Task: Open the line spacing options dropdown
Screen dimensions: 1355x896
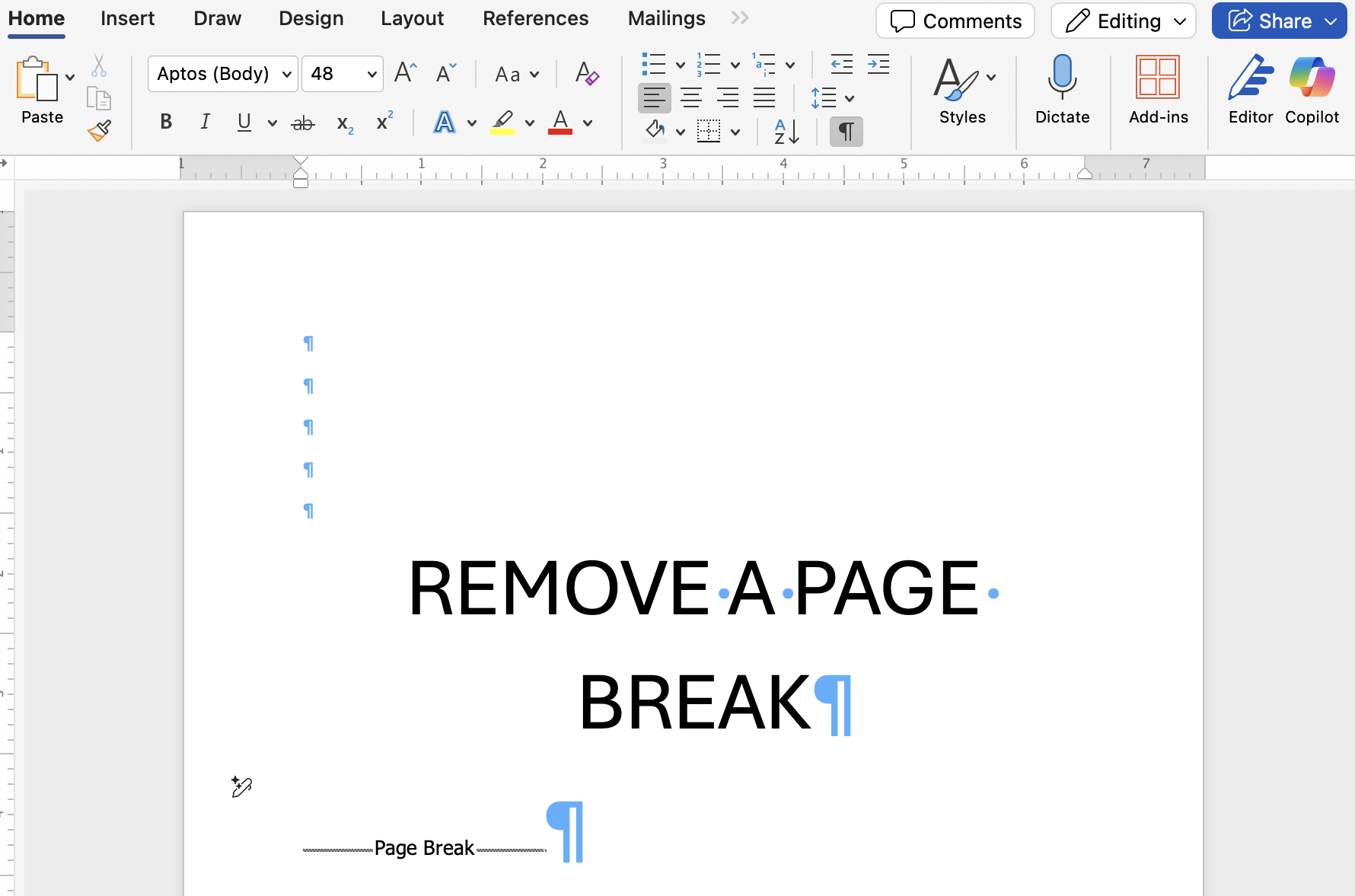Action: point(847,97)
